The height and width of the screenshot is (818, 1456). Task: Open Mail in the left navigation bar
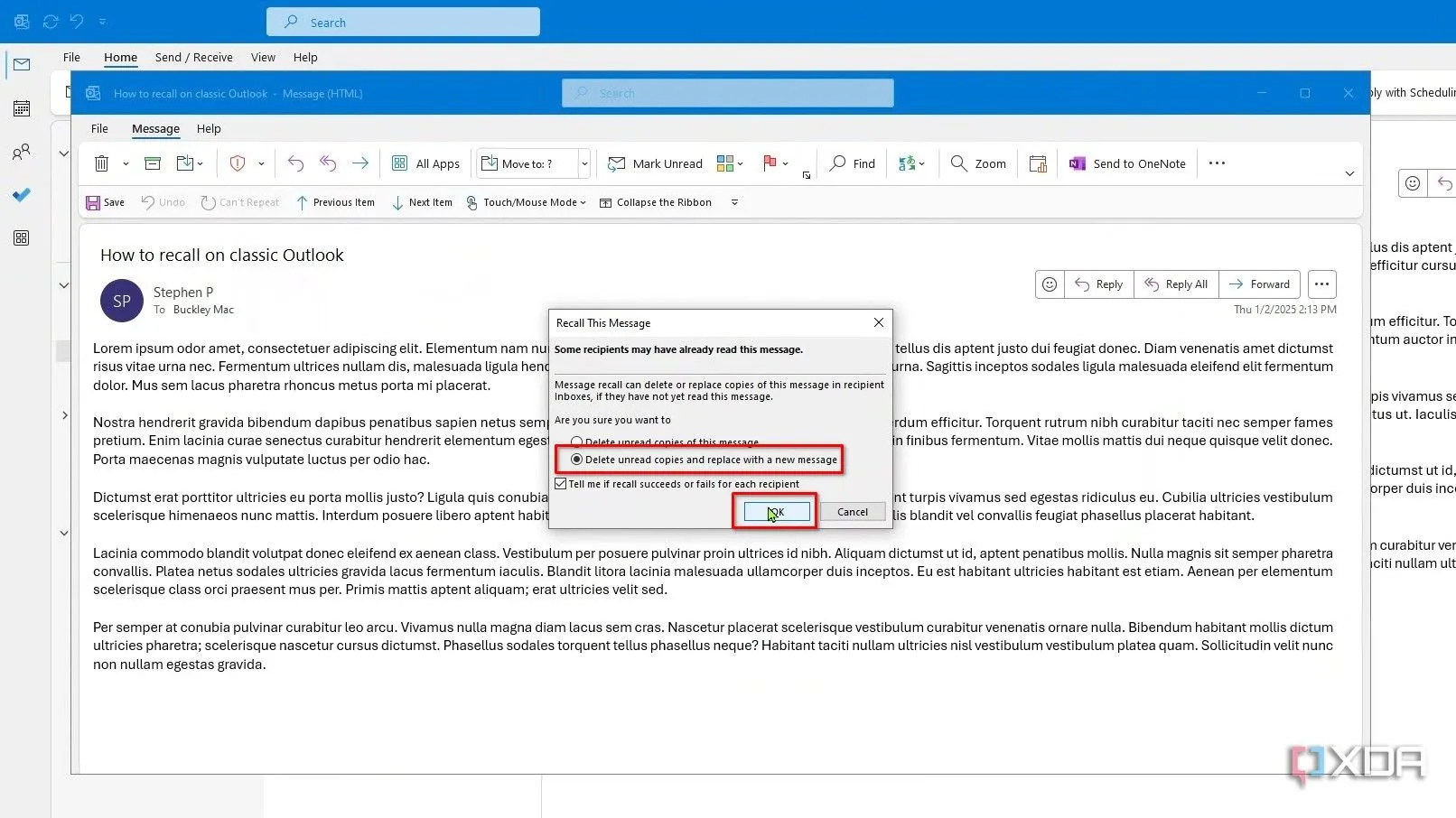pos(22,65)
